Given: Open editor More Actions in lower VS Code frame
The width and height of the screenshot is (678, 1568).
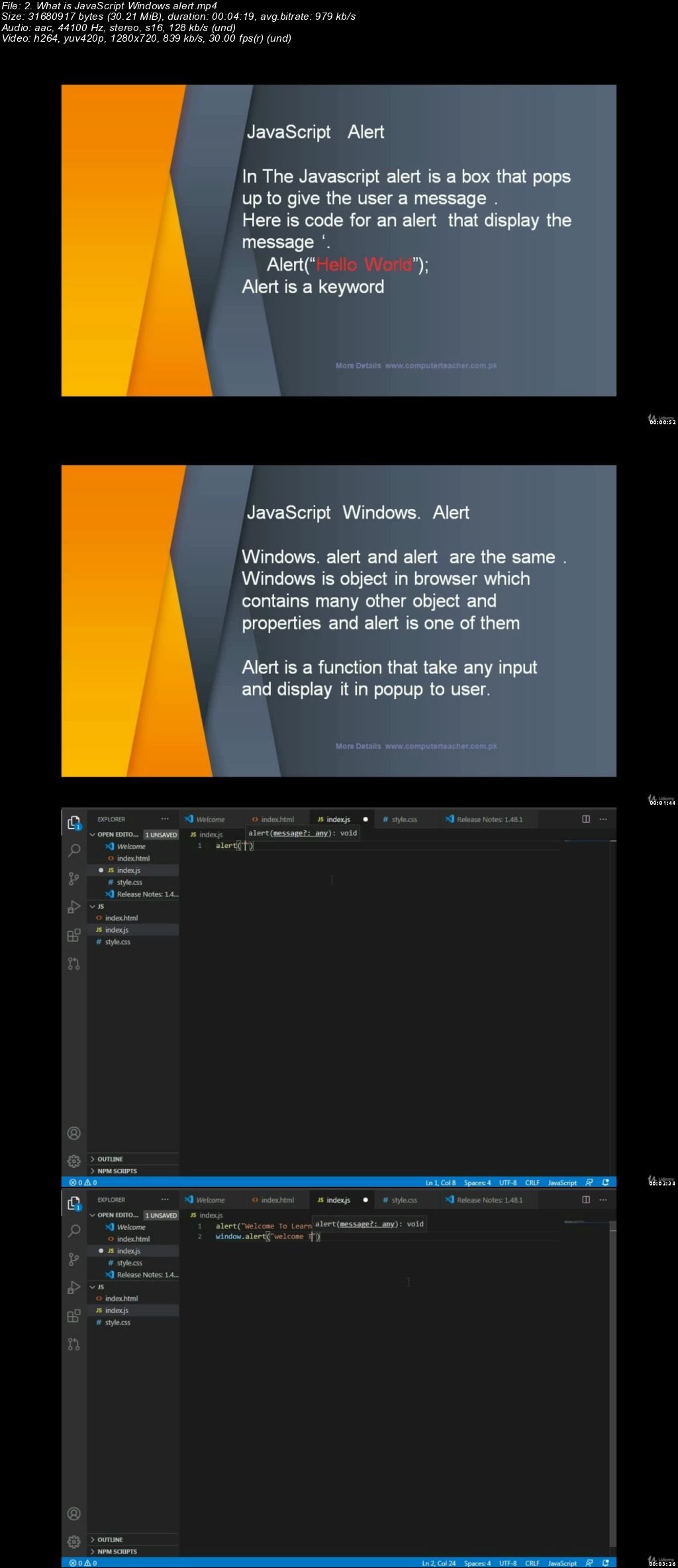Looking at the screenshot, I should tap(603, 1199).
